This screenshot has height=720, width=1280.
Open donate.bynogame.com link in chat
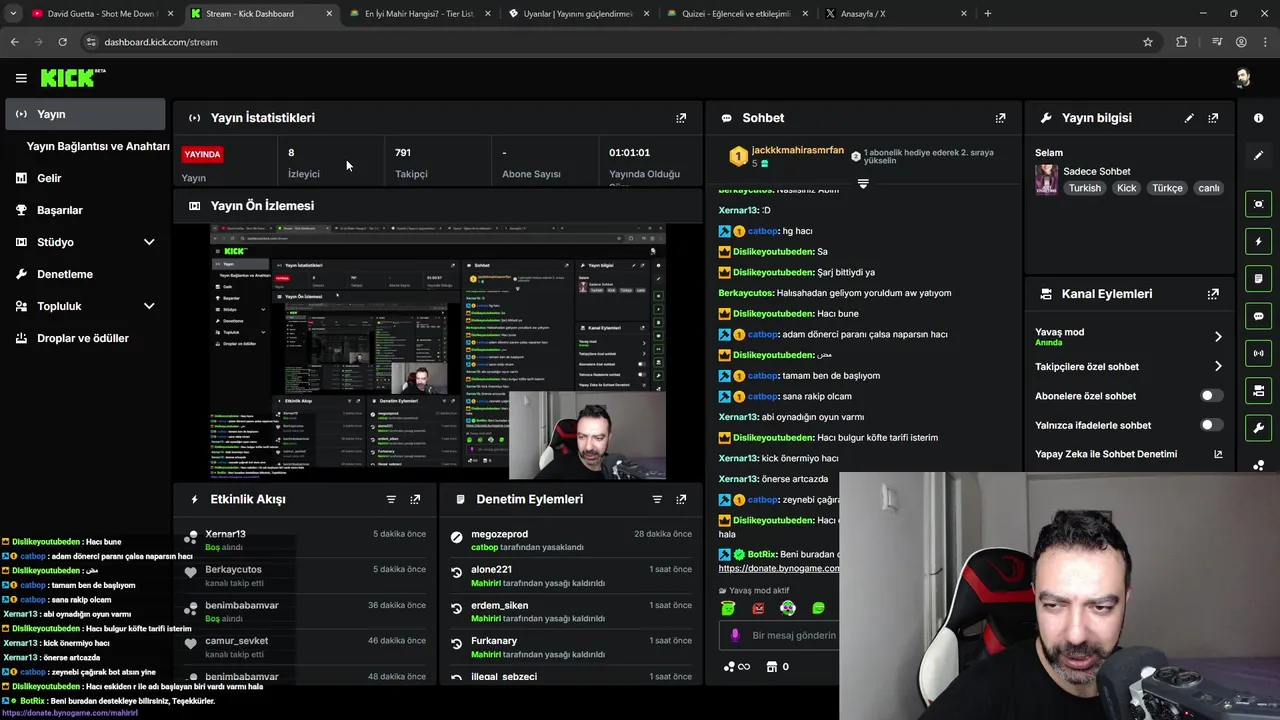pyautogui.click(x=779, y=568)
